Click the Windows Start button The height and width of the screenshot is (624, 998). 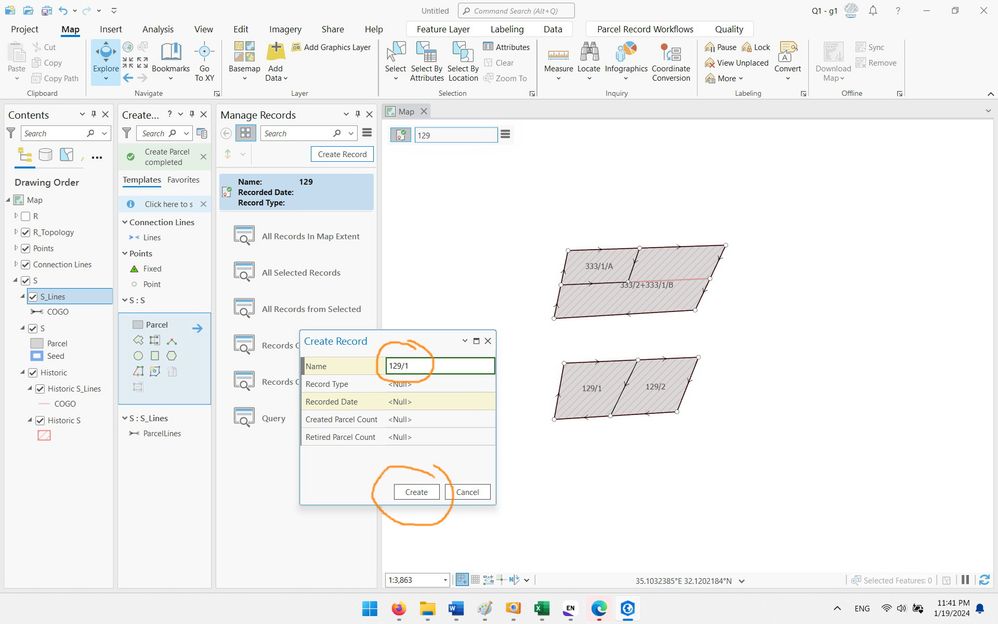(x=370, y=609)
